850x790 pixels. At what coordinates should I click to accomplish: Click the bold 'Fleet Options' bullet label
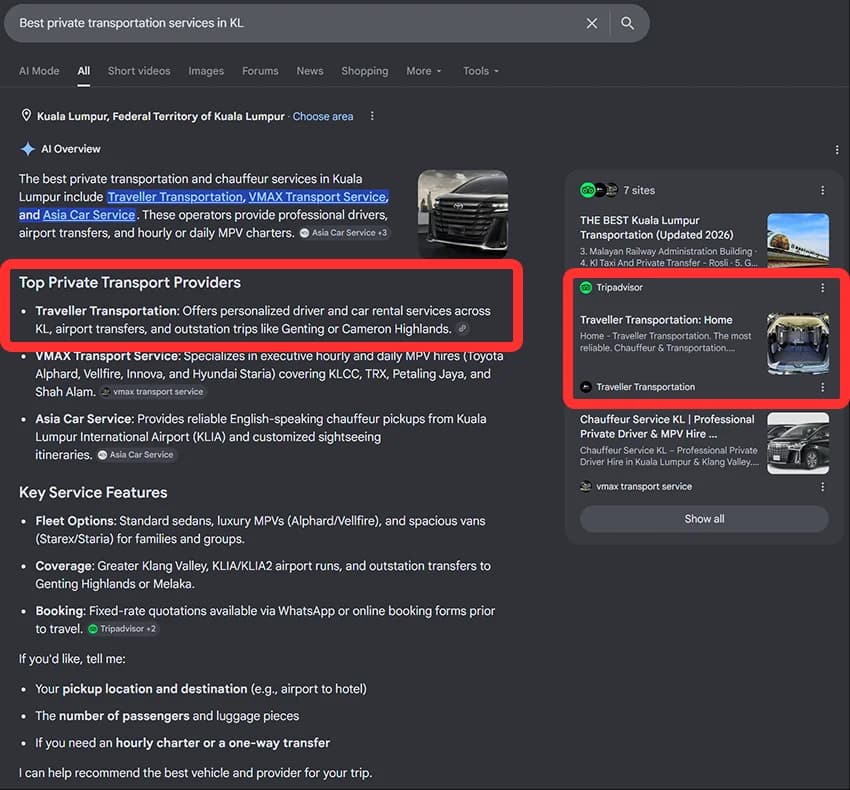click(x=76, y=521)
